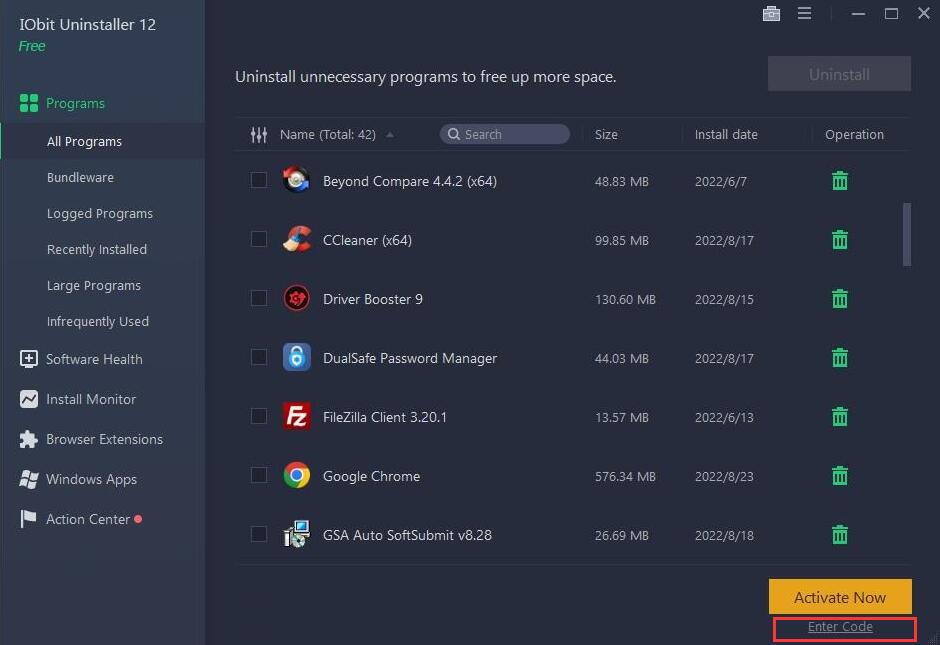
Task: Sort by the Size column header
Action: click(606, 134)
